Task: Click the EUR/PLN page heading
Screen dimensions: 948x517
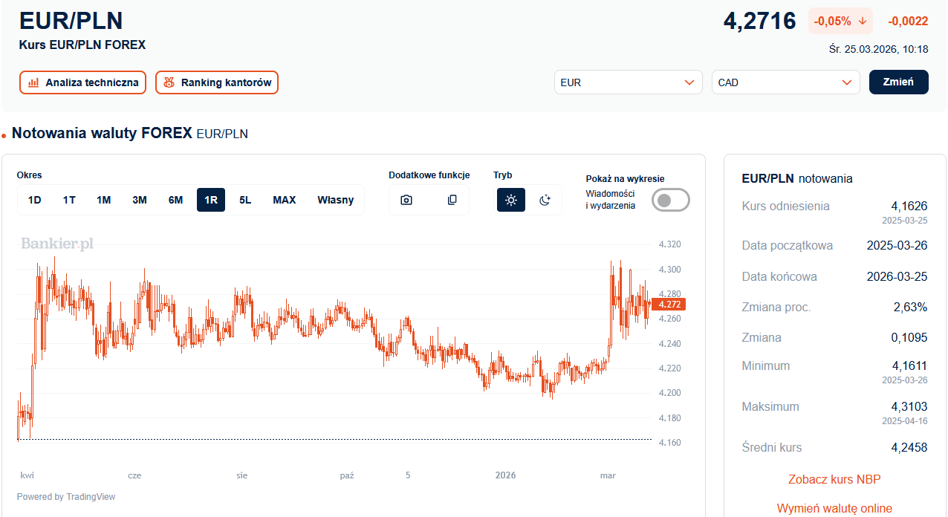Action: click(71, 21)
